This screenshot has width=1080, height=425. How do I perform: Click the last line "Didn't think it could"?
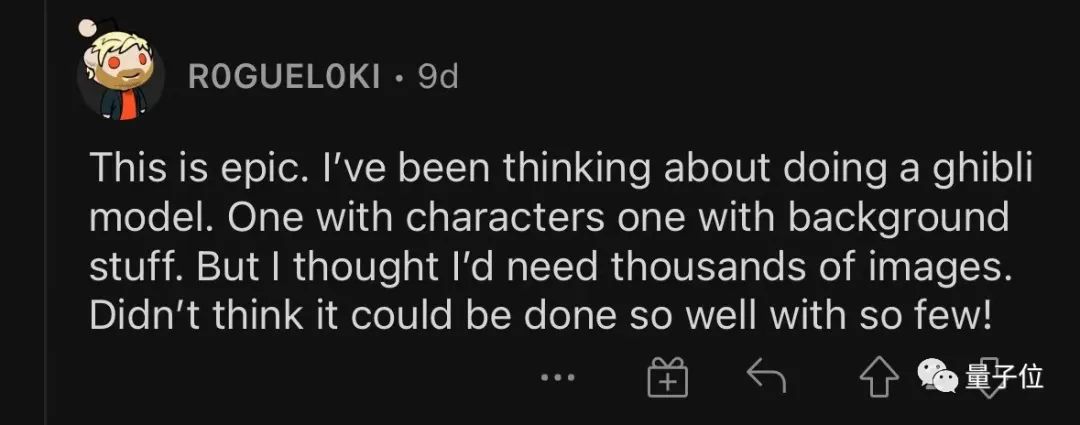(x=540, y=316)
